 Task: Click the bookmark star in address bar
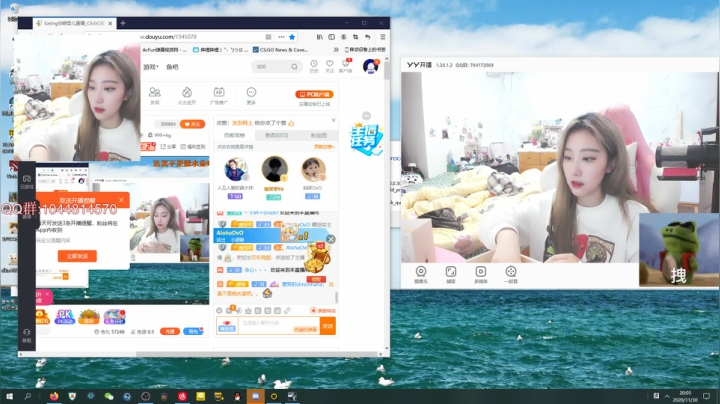point(292,37)
